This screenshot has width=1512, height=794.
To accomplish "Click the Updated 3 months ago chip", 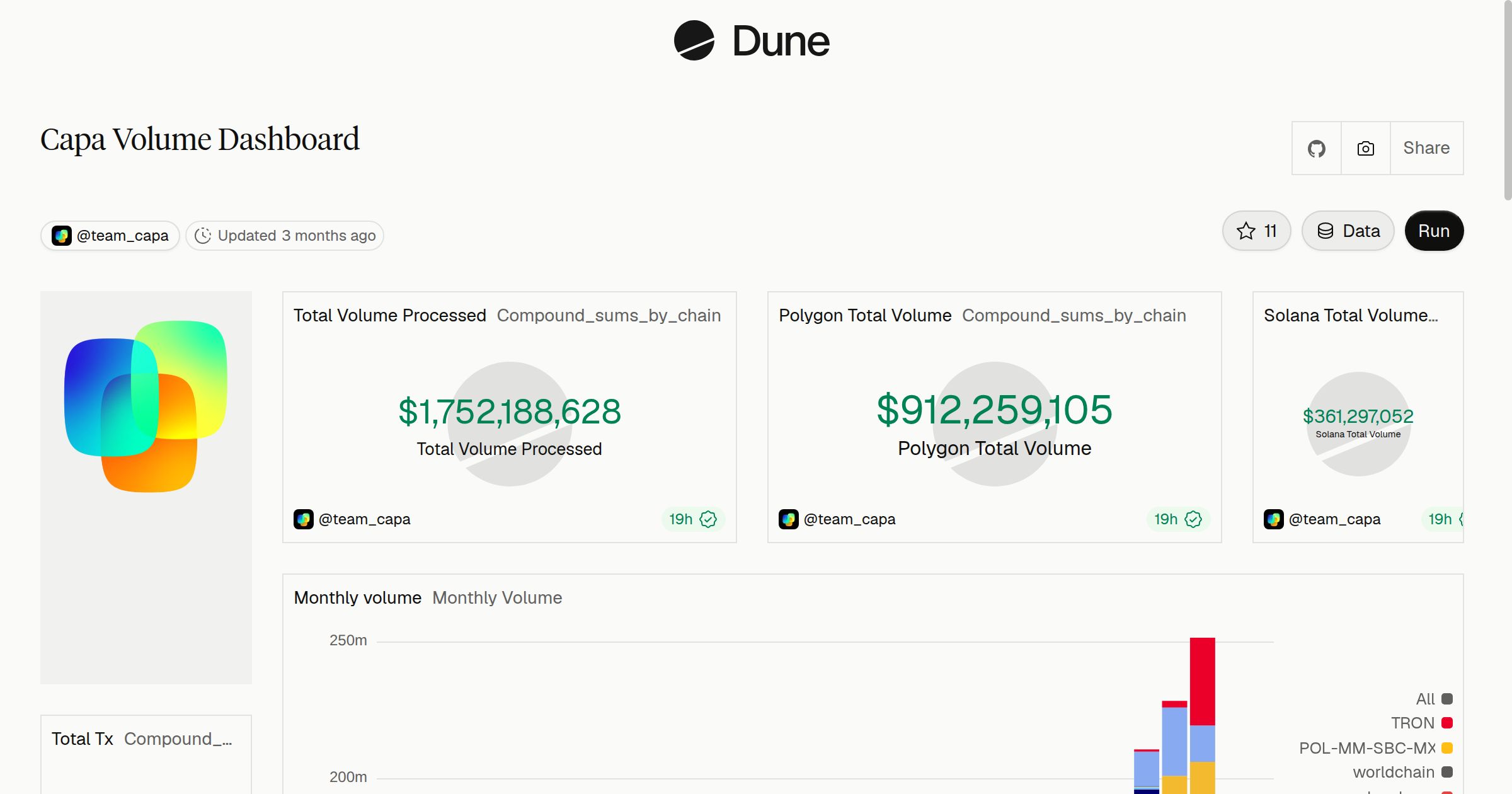I will point(285,236).
